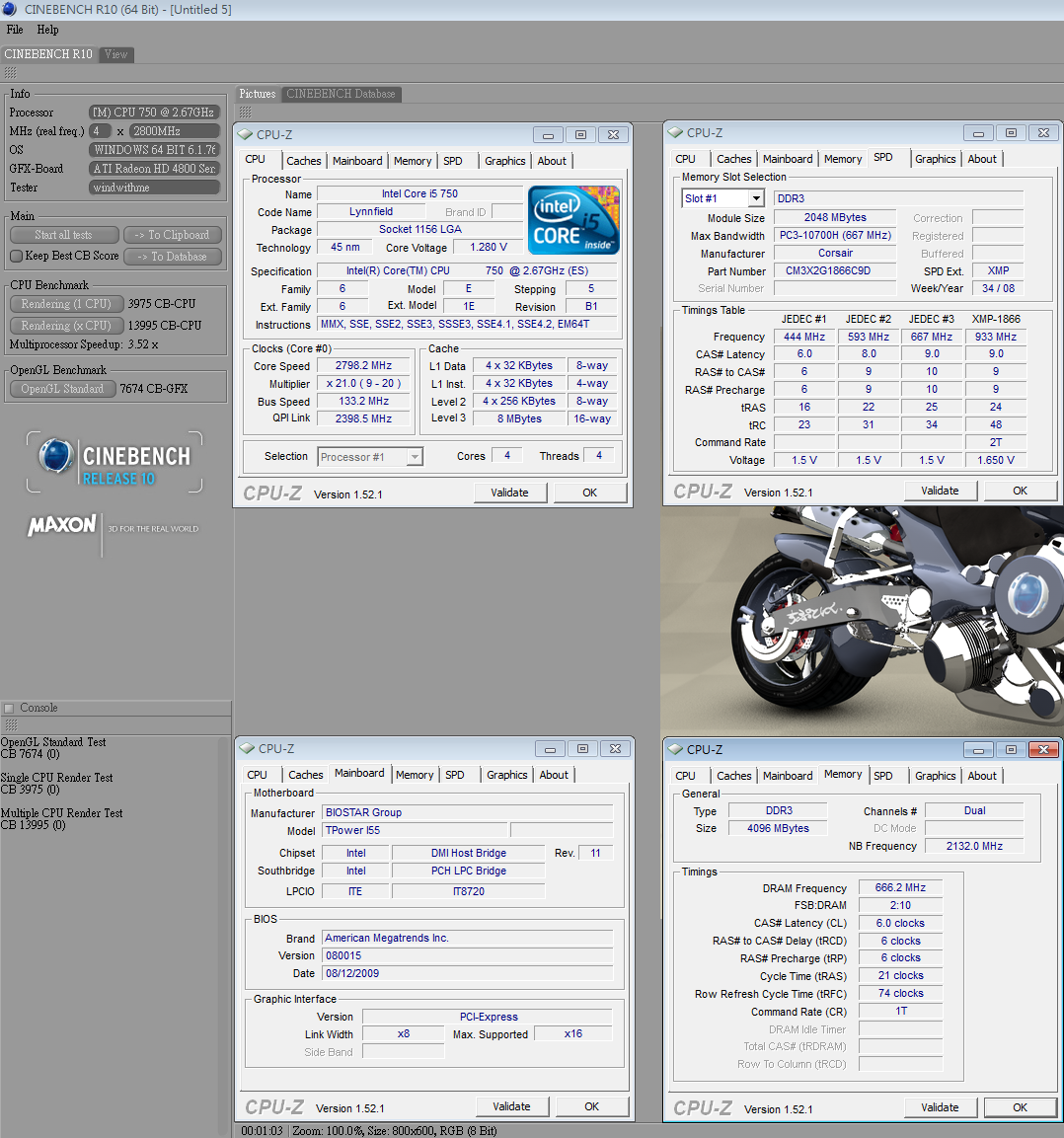Image resolution: width=1064 pixels, height=1138 pixels.
Task: Click the CPU-Z icon of the Memory Timings window
Action: [x=676, y=749]
